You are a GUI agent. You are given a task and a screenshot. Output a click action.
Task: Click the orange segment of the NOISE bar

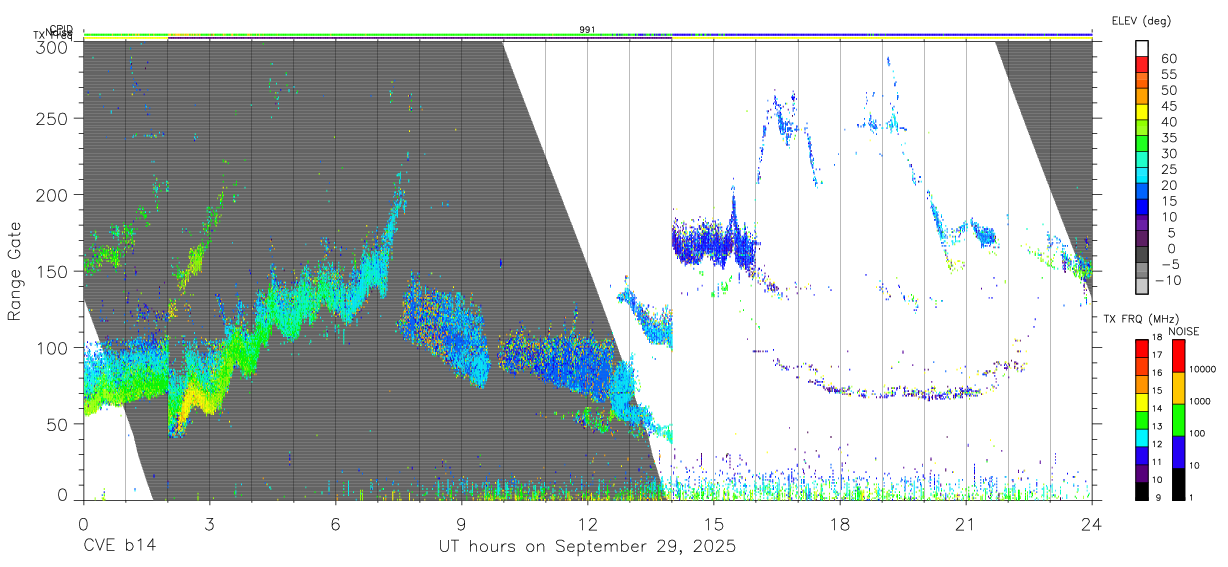tap(1178, 388)
